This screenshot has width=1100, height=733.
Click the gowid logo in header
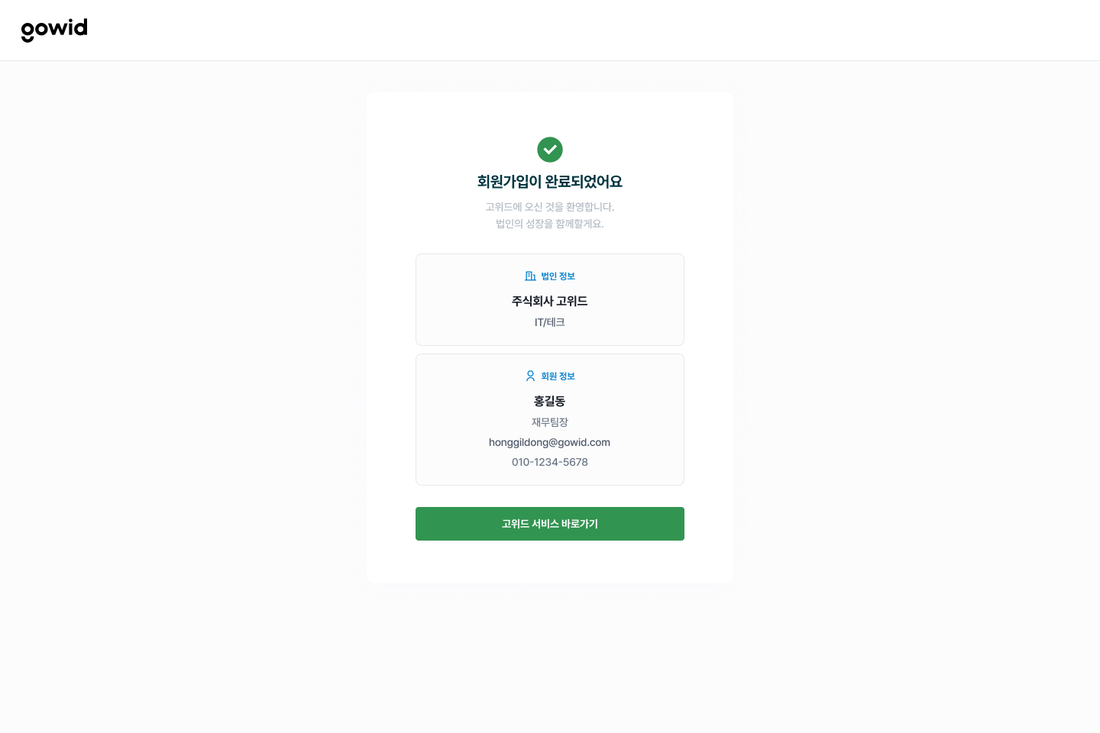54,29
